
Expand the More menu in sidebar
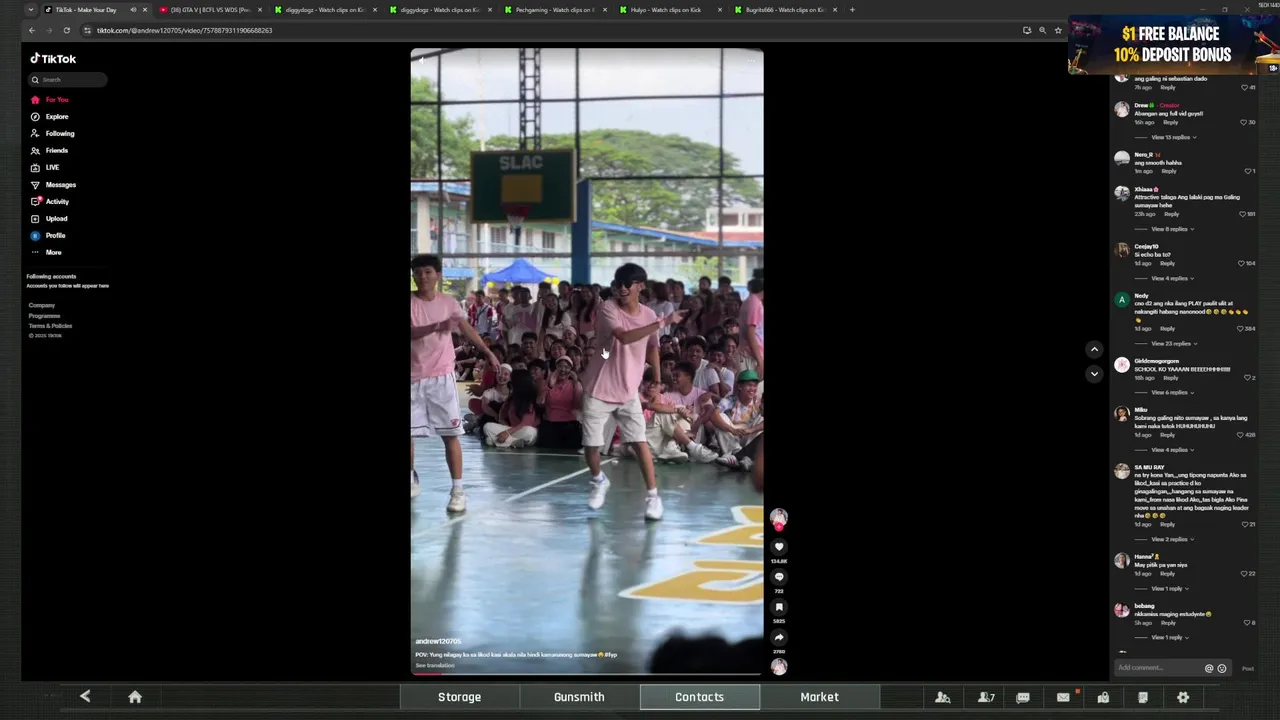click(46, 253)
